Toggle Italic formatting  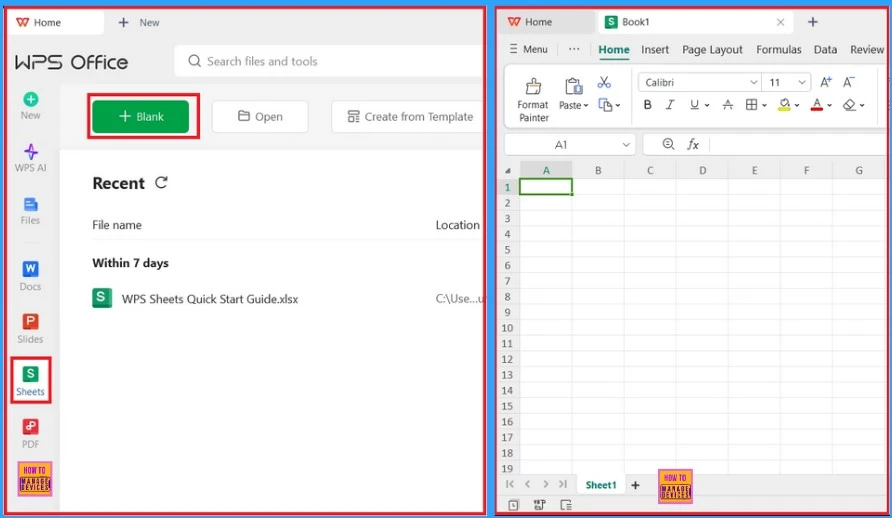point(670,105)
